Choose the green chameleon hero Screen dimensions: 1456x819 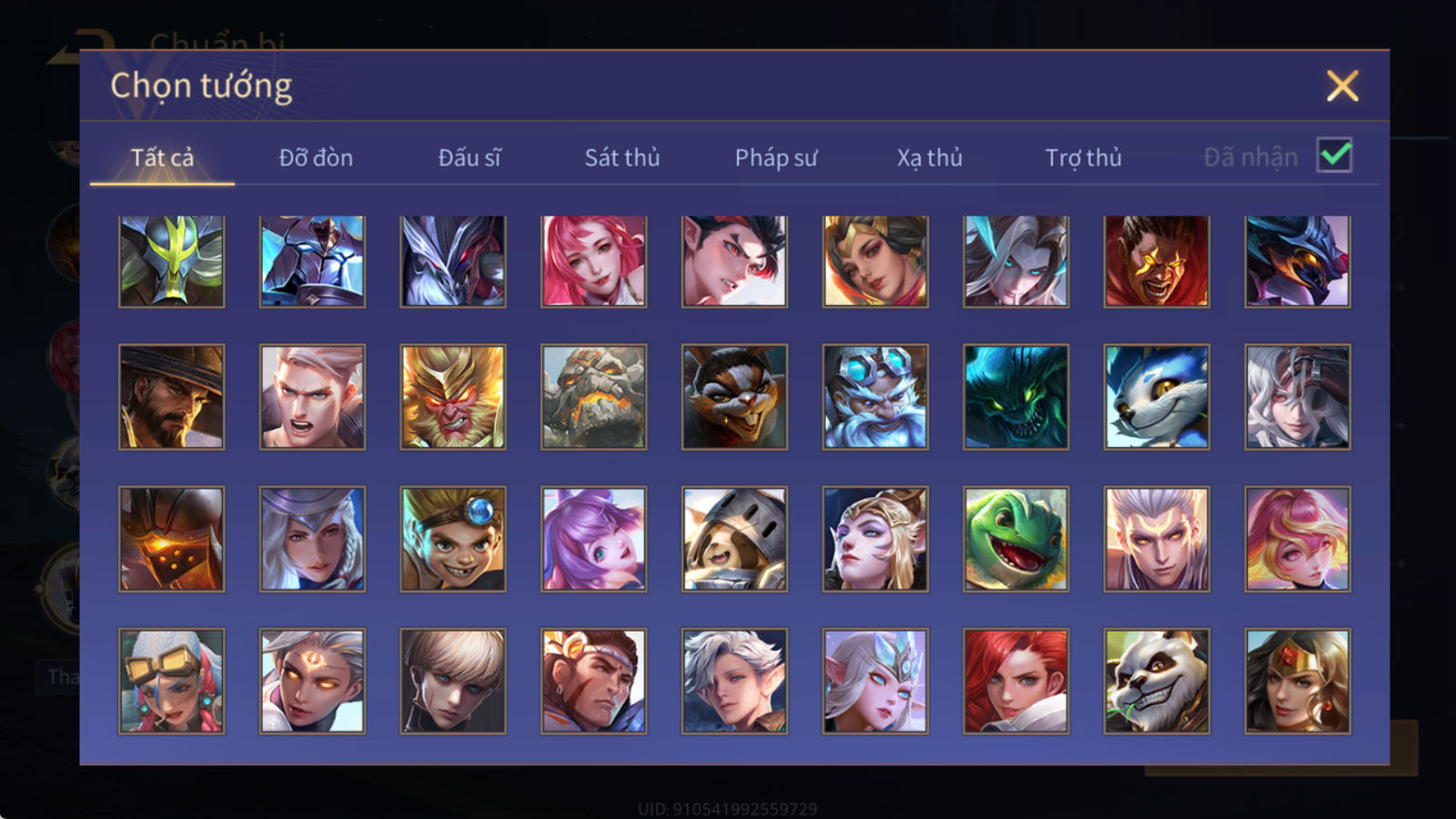[1016, 539]
